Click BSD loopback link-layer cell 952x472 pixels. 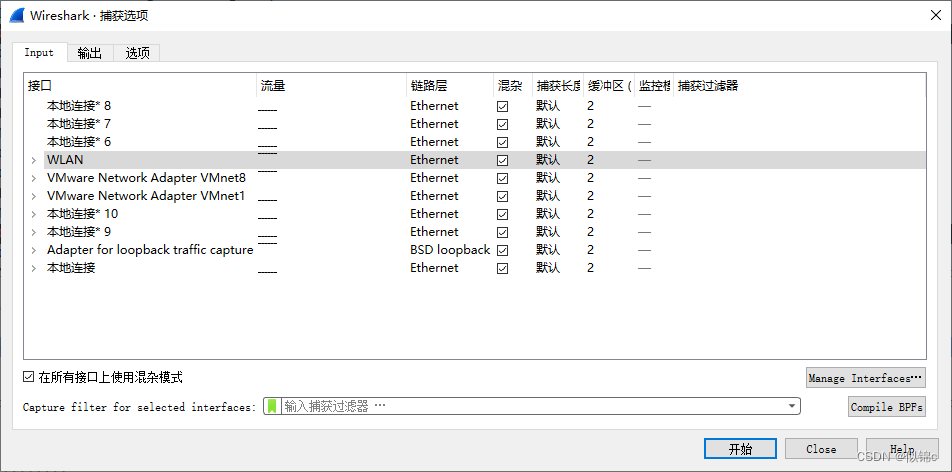(450, 250)
